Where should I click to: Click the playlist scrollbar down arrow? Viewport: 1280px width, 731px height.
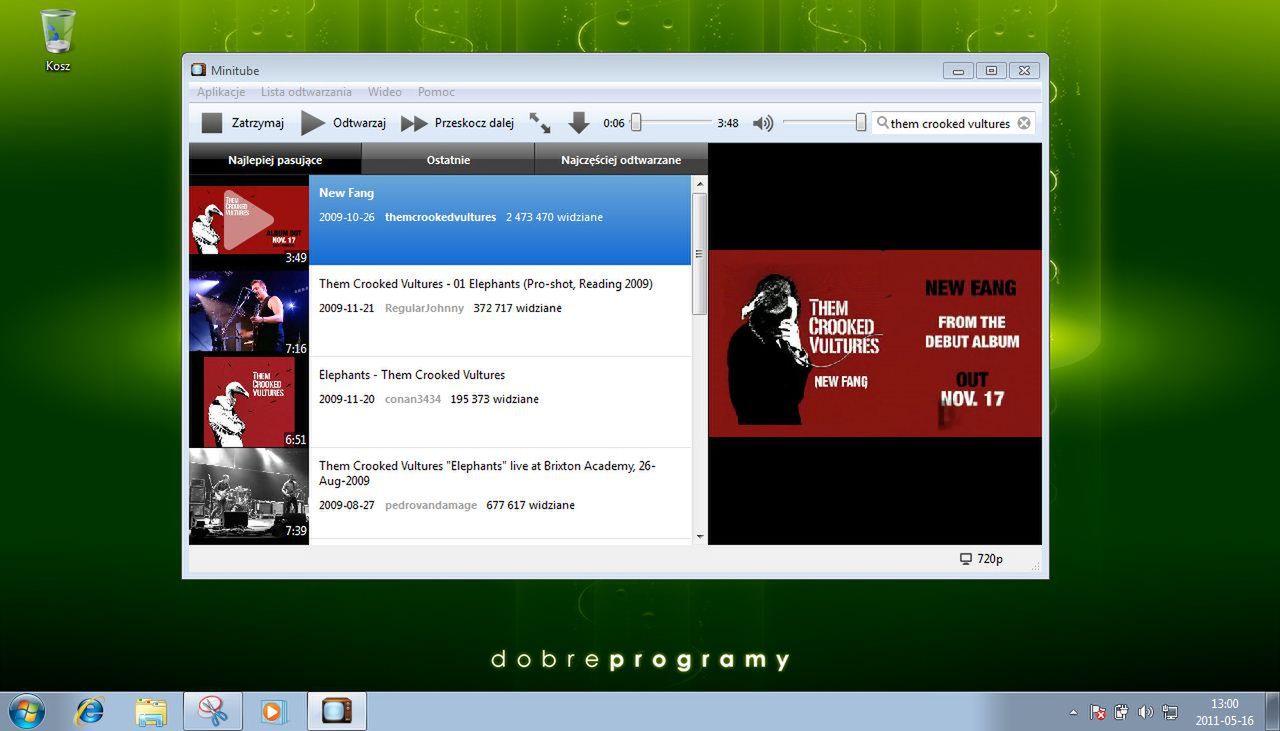pyautogui.click(x=700, y=537)
